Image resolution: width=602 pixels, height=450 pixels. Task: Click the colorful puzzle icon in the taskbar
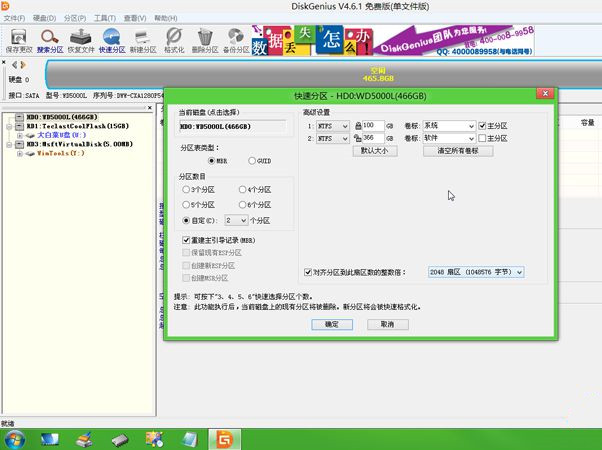(x=154, y=440)
